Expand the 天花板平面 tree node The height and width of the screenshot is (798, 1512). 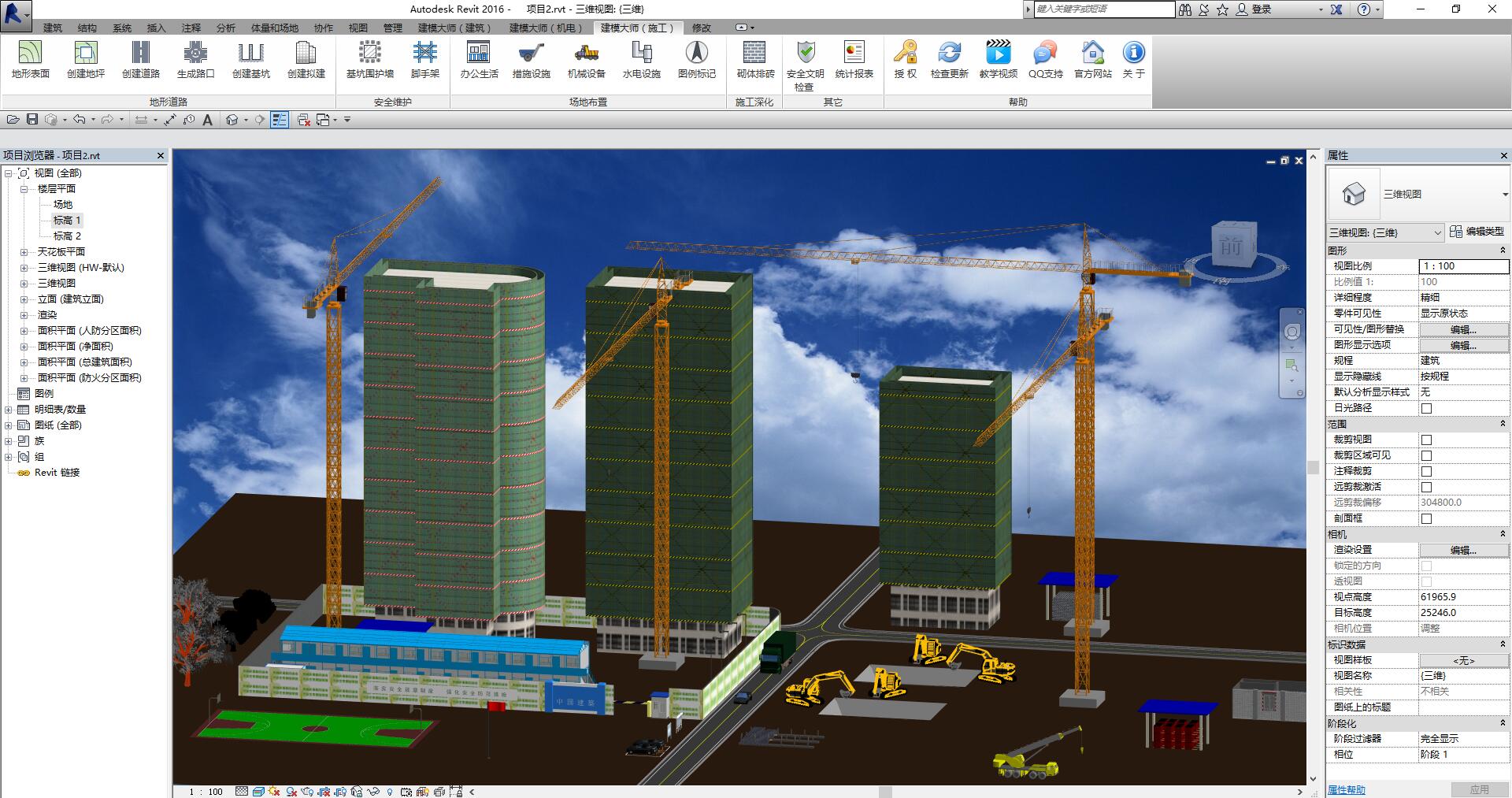(24, 252)
